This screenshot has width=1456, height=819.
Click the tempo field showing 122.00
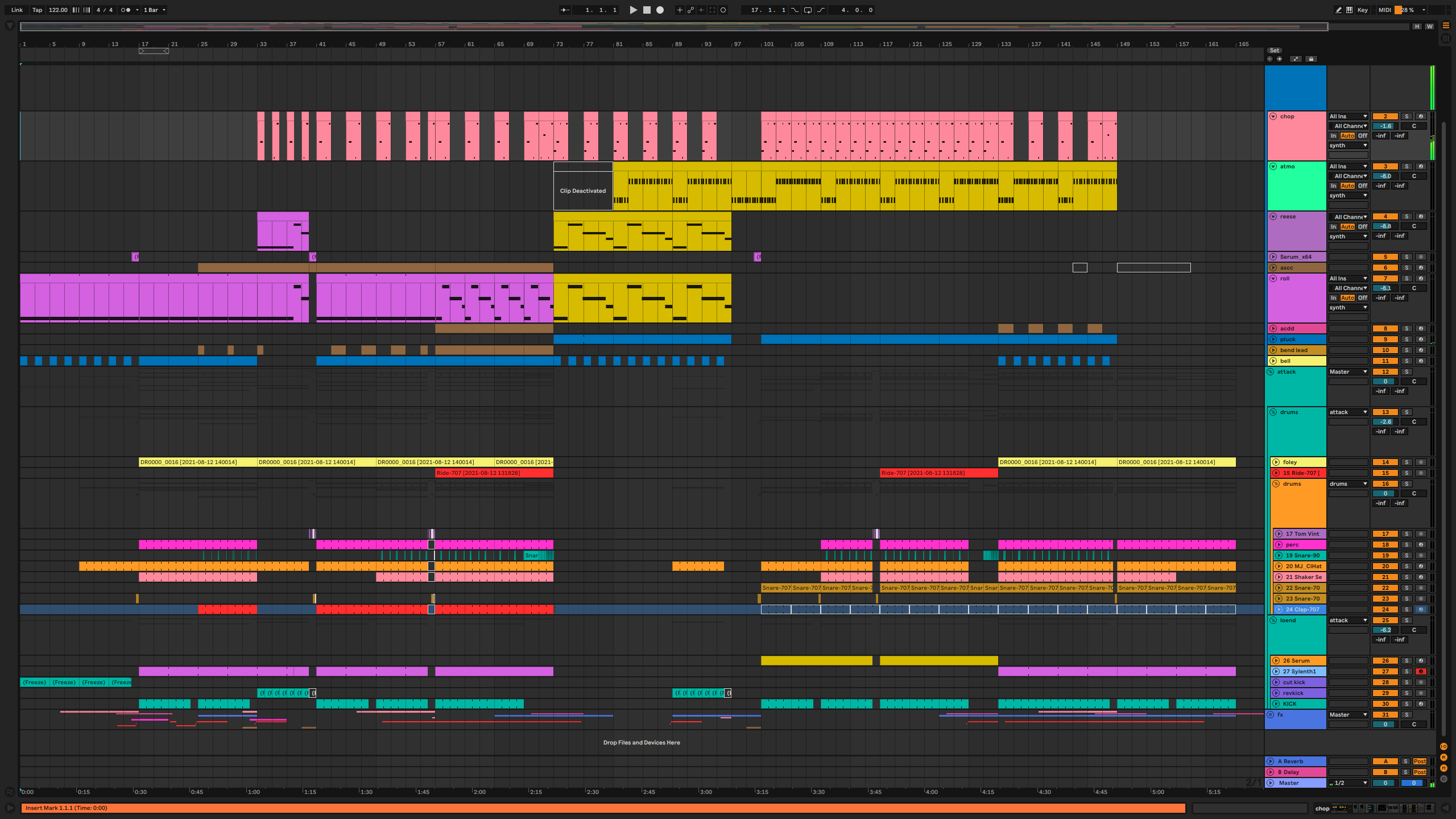pyautogui.click(x=57, y=10)
